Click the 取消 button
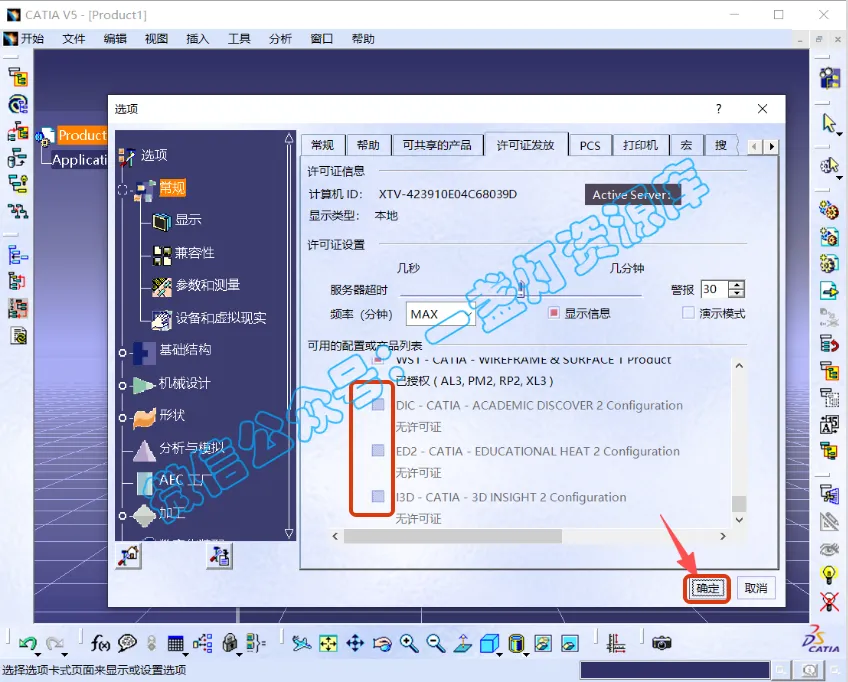The image size is (848, 682). point(756,588)
